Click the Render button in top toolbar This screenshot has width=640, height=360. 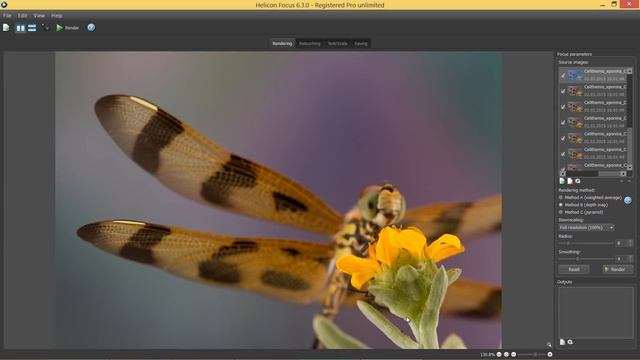[x=67, y=28]
